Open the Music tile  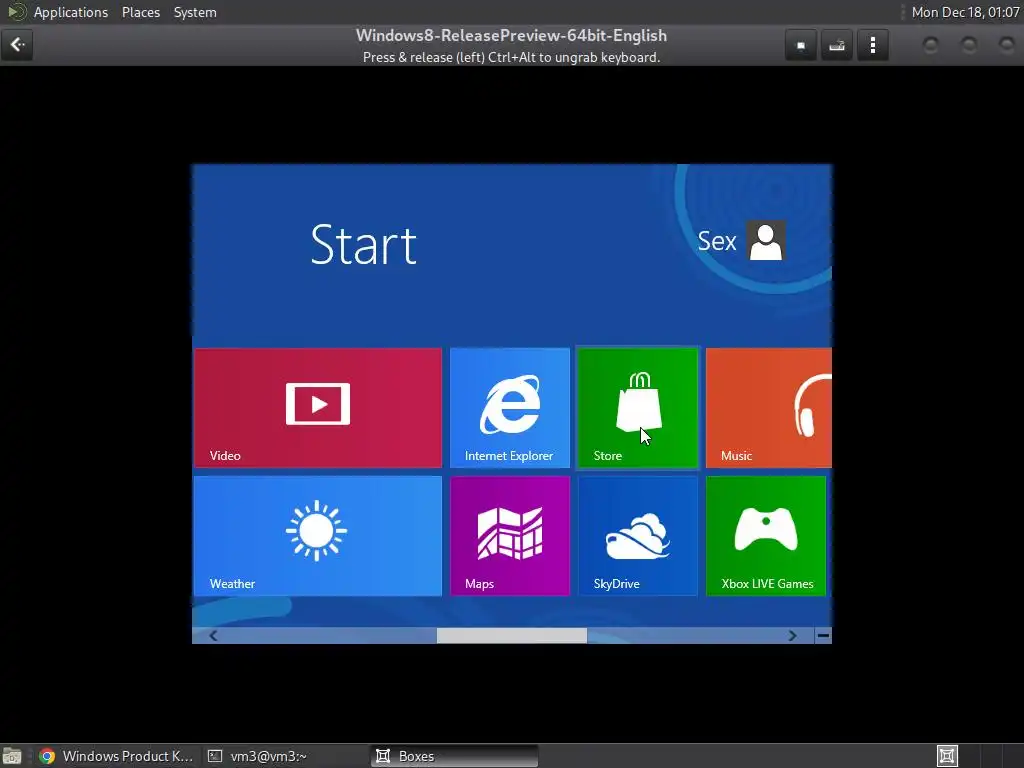pyautogui.click(x=769, y=408)
